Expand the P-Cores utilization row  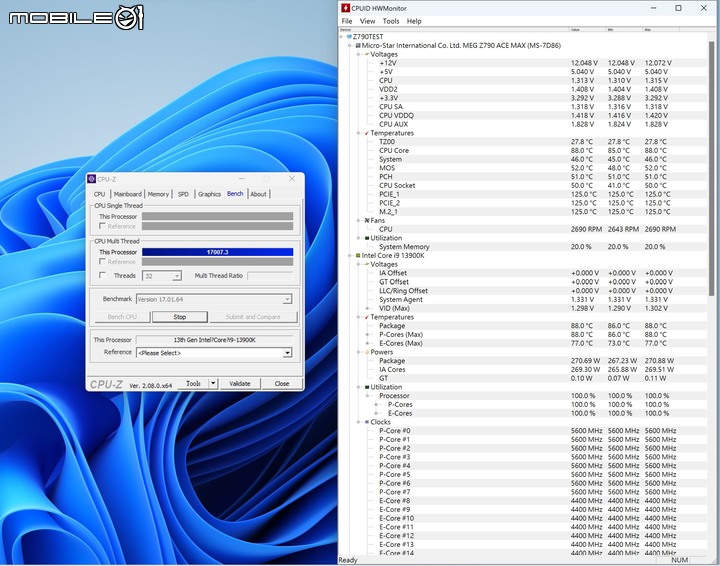pyautogui.click(x=376, y=404)
